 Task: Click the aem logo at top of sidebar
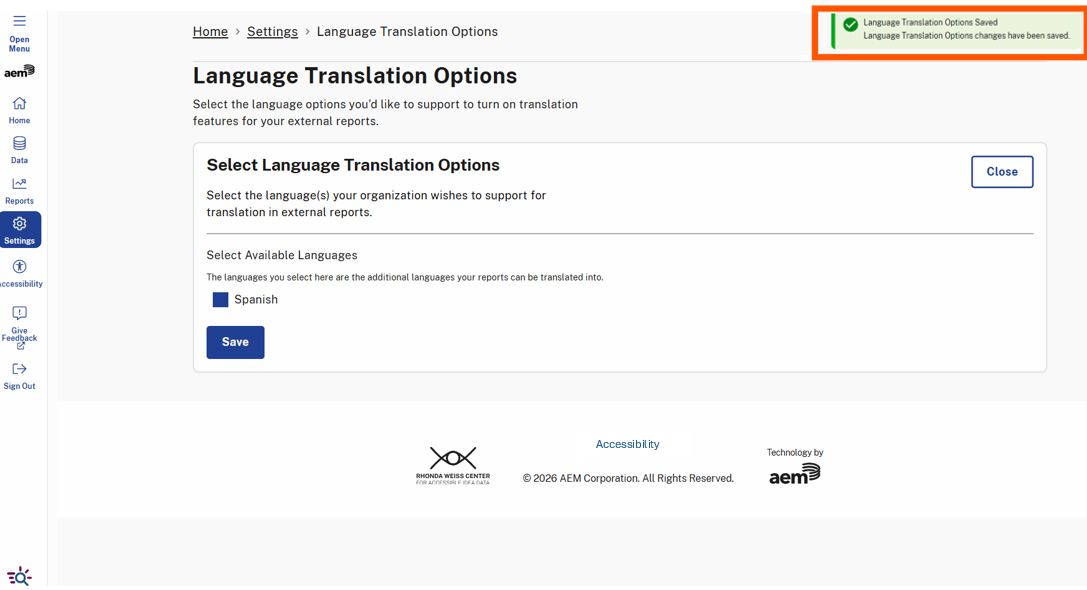point(20,70)
